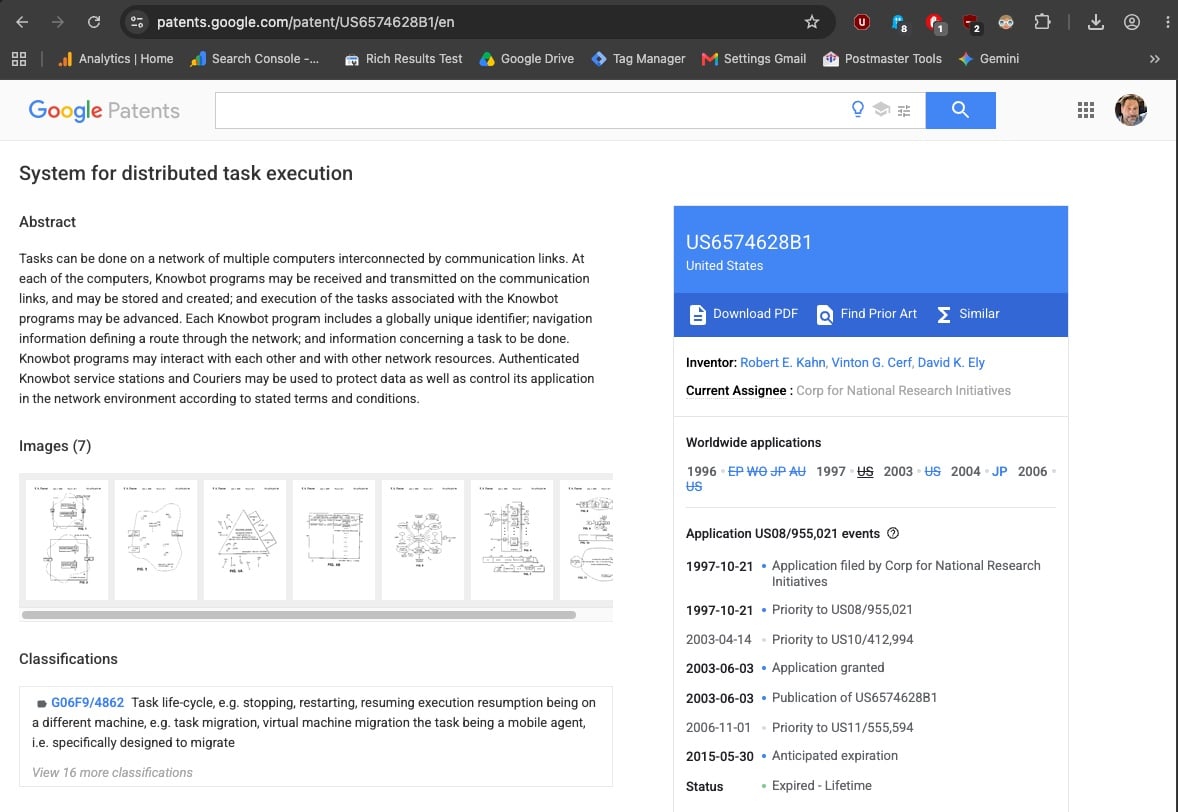The width and height of the screenshot is (1178, 812).
Task: Open the fifth patent figure thumbnail
Action: (423, 539)
